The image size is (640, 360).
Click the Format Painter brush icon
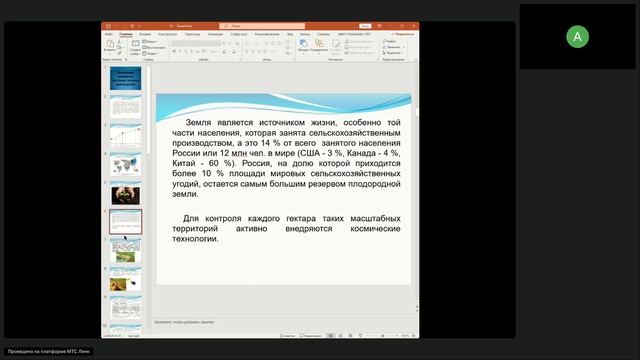click(119, 53)
